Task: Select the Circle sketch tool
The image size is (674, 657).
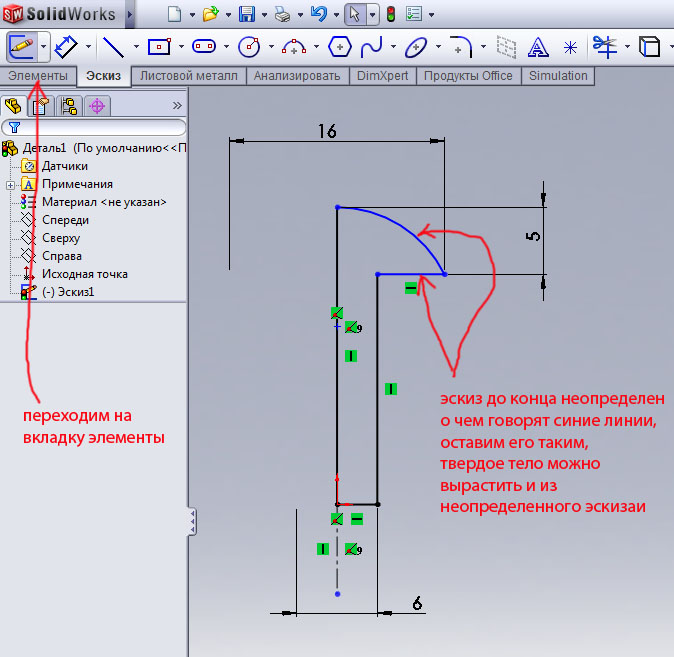Action: pos(249,46)
